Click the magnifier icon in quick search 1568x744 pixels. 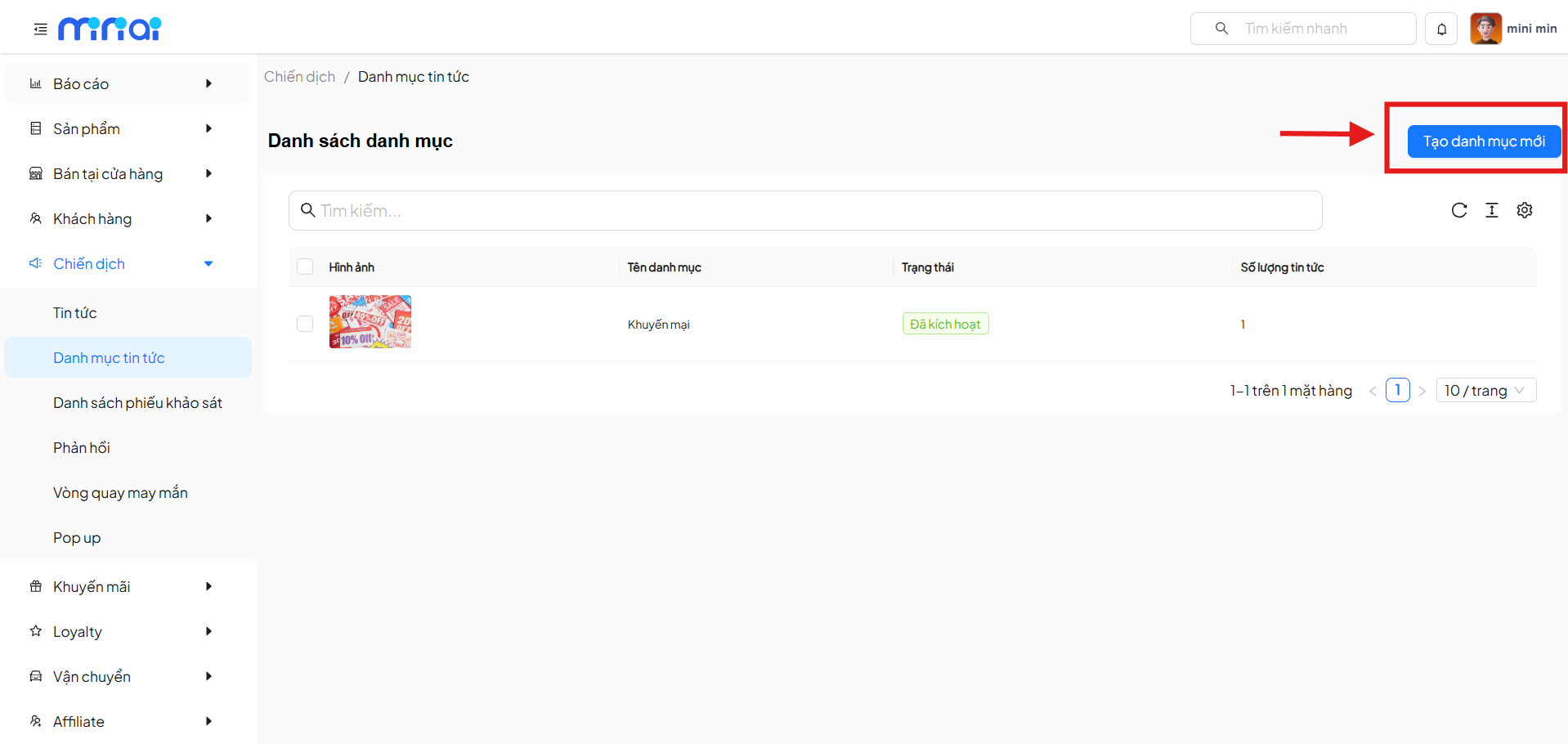point(1221,29)
